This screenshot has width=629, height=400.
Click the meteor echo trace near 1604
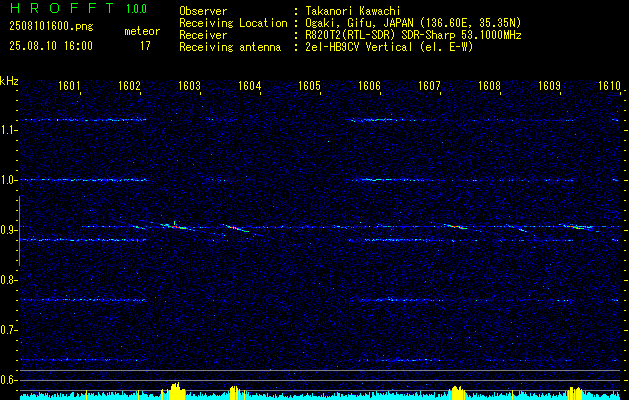[x=237, y=229]
